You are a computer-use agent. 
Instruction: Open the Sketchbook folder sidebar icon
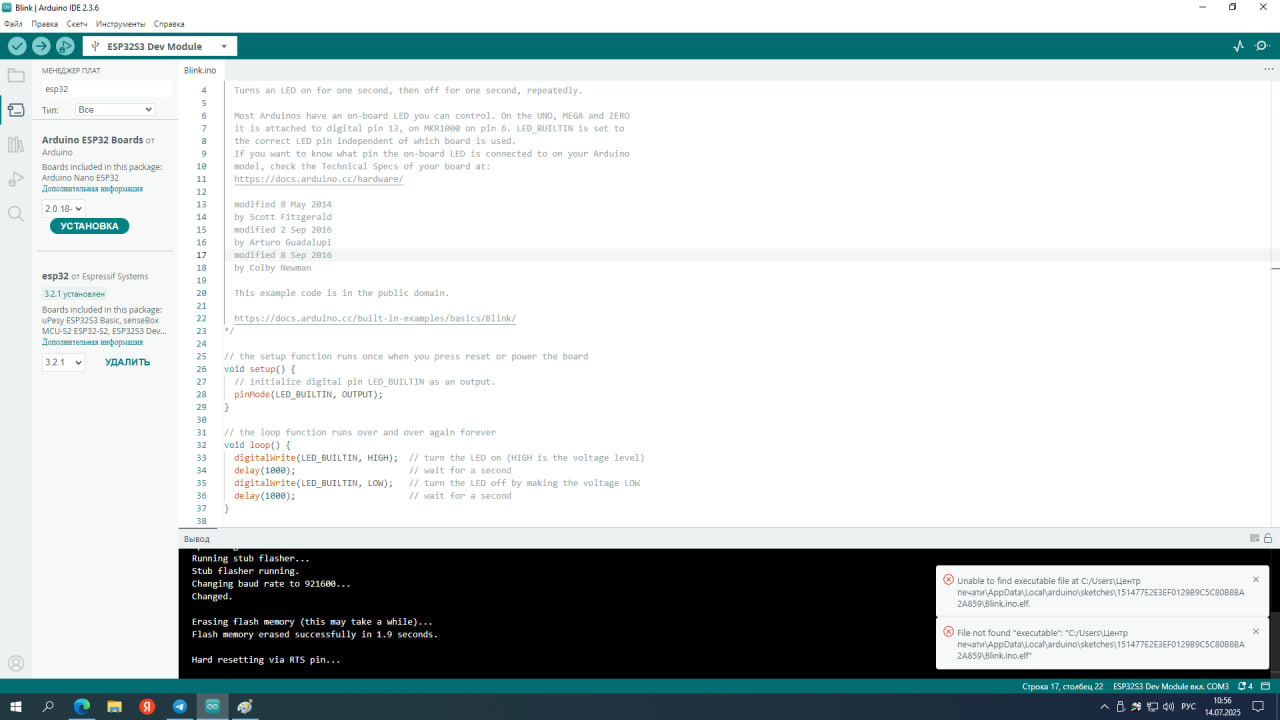tap(16, 75)
